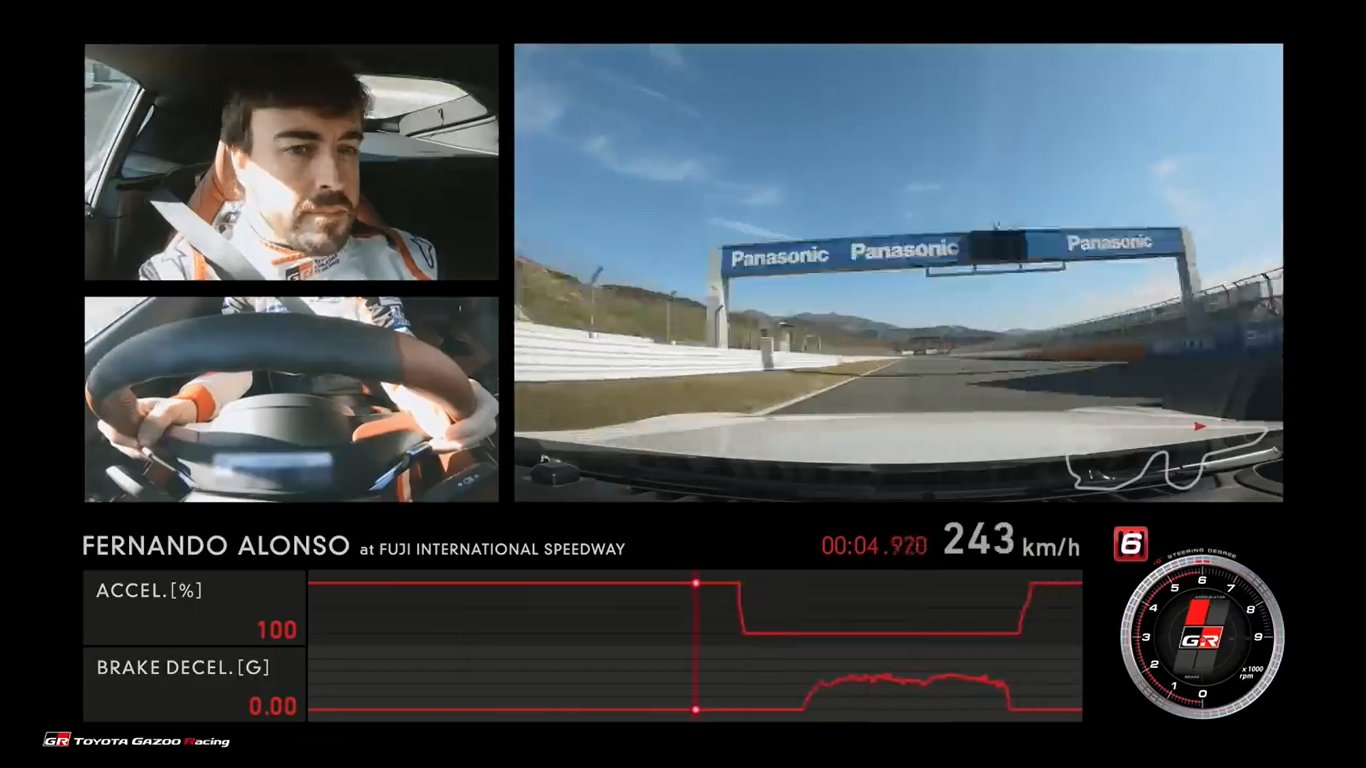Click the red marker on the brake graph
Screen dimensions: 1366x768
click(695, 710)
